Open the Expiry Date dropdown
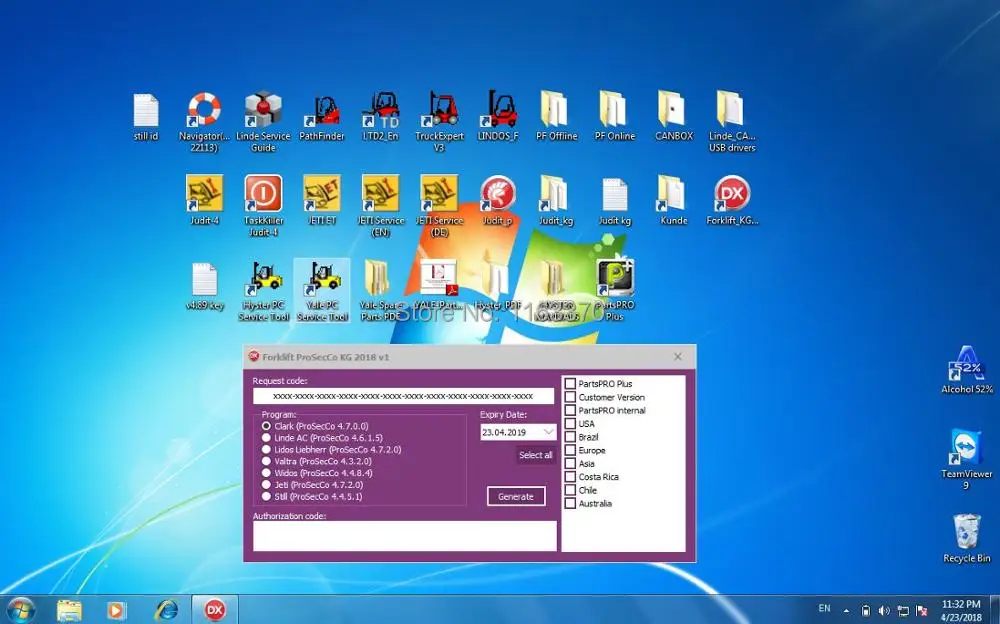This screenshot has width=1000, height=624. 548,432
